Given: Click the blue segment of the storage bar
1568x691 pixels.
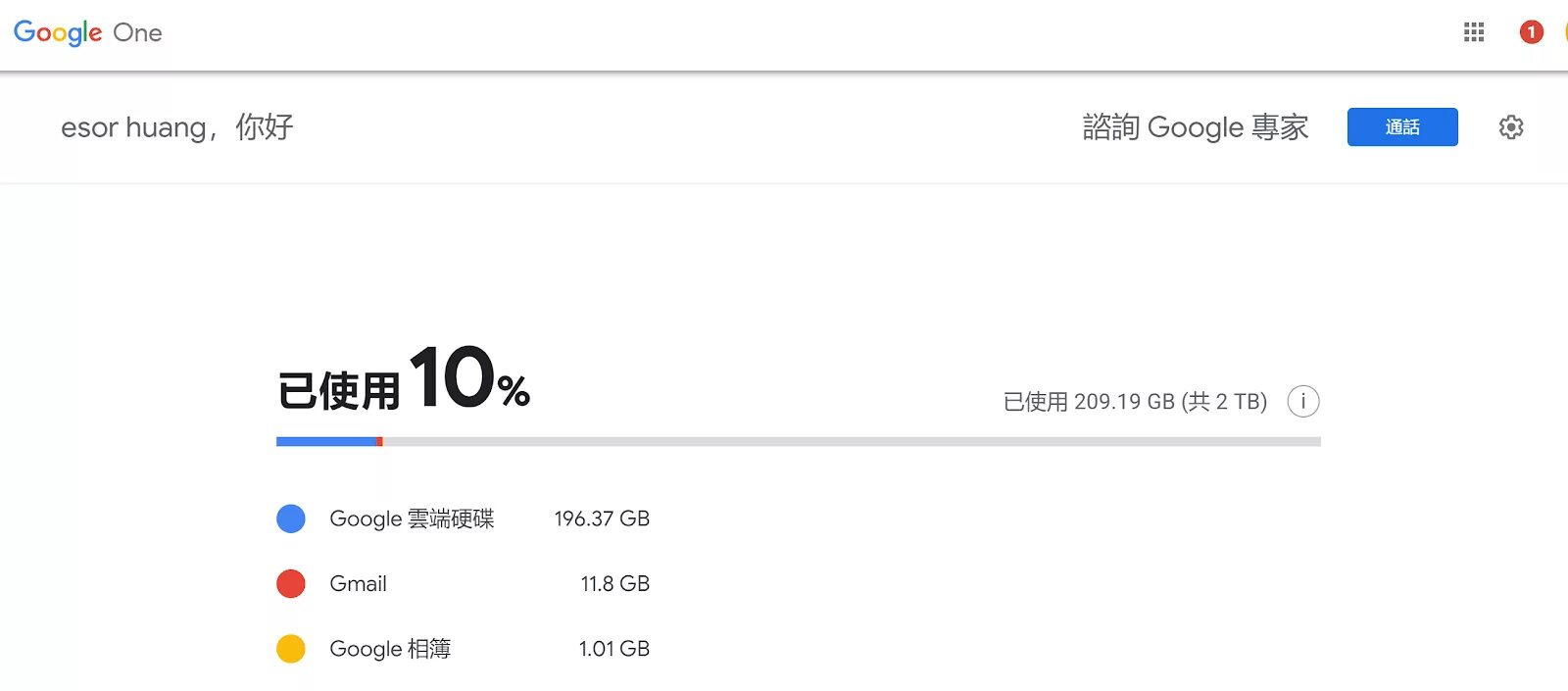Looking at the screenshot, I should (x=326, y=442).
